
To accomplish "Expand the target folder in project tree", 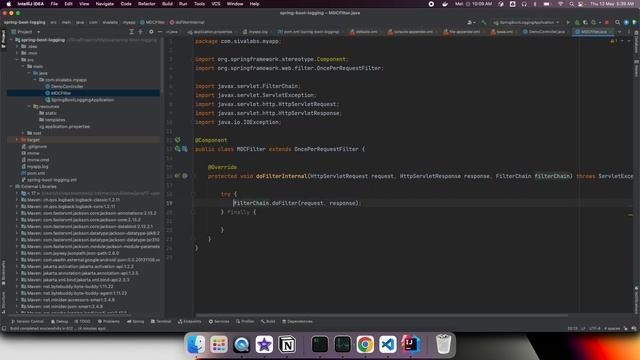I will [x=18, y=140].
